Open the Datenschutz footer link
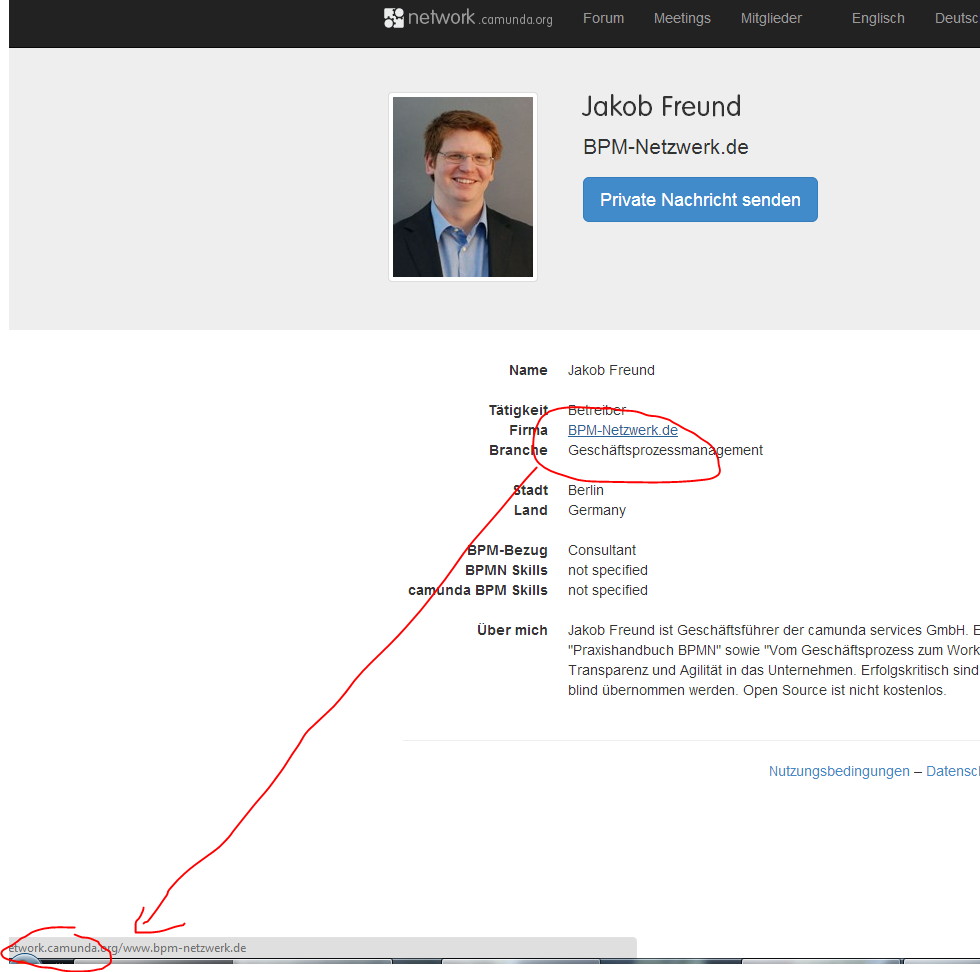The image size is (980, 972). click(952, 771)
